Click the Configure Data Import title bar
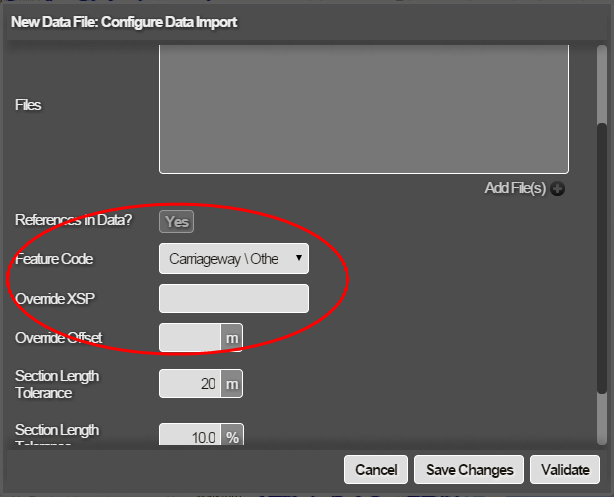Screen dimensions: 614x497 (x=300, y=21)
